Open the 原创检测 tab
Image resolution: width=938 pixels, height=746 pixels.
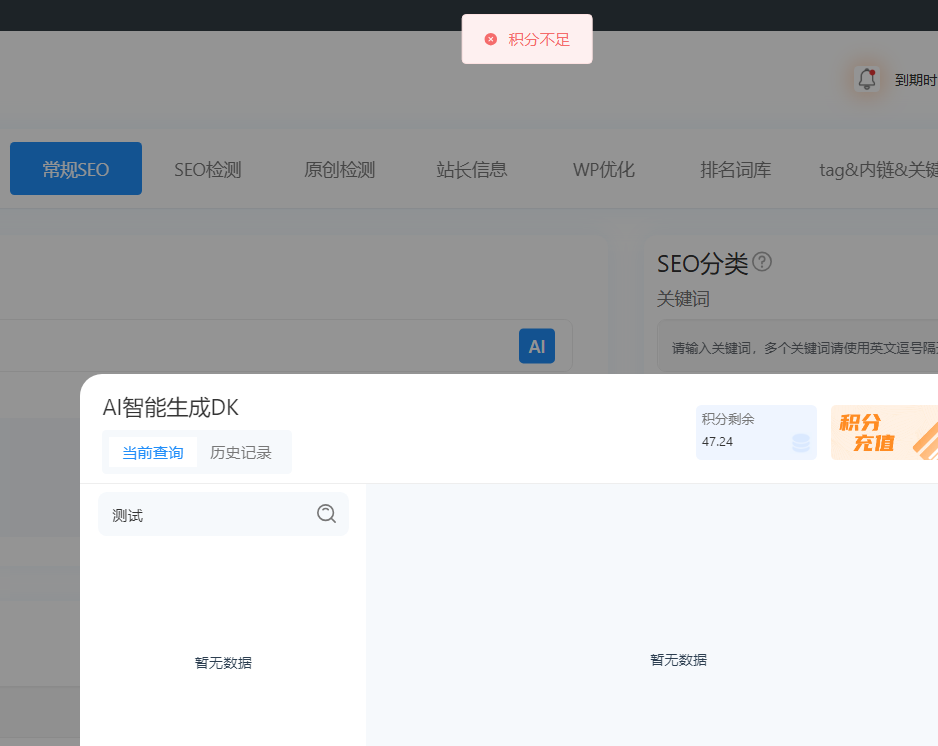(x=339, y=170)
